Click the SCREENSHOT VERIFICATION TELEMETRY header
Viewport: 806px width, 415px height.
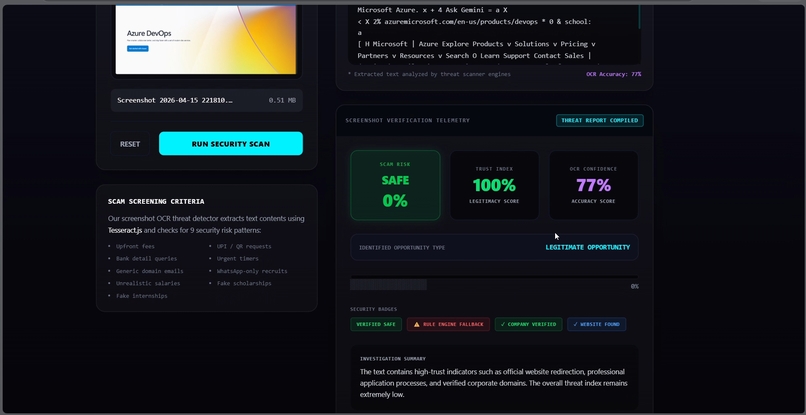click(408, 120)
